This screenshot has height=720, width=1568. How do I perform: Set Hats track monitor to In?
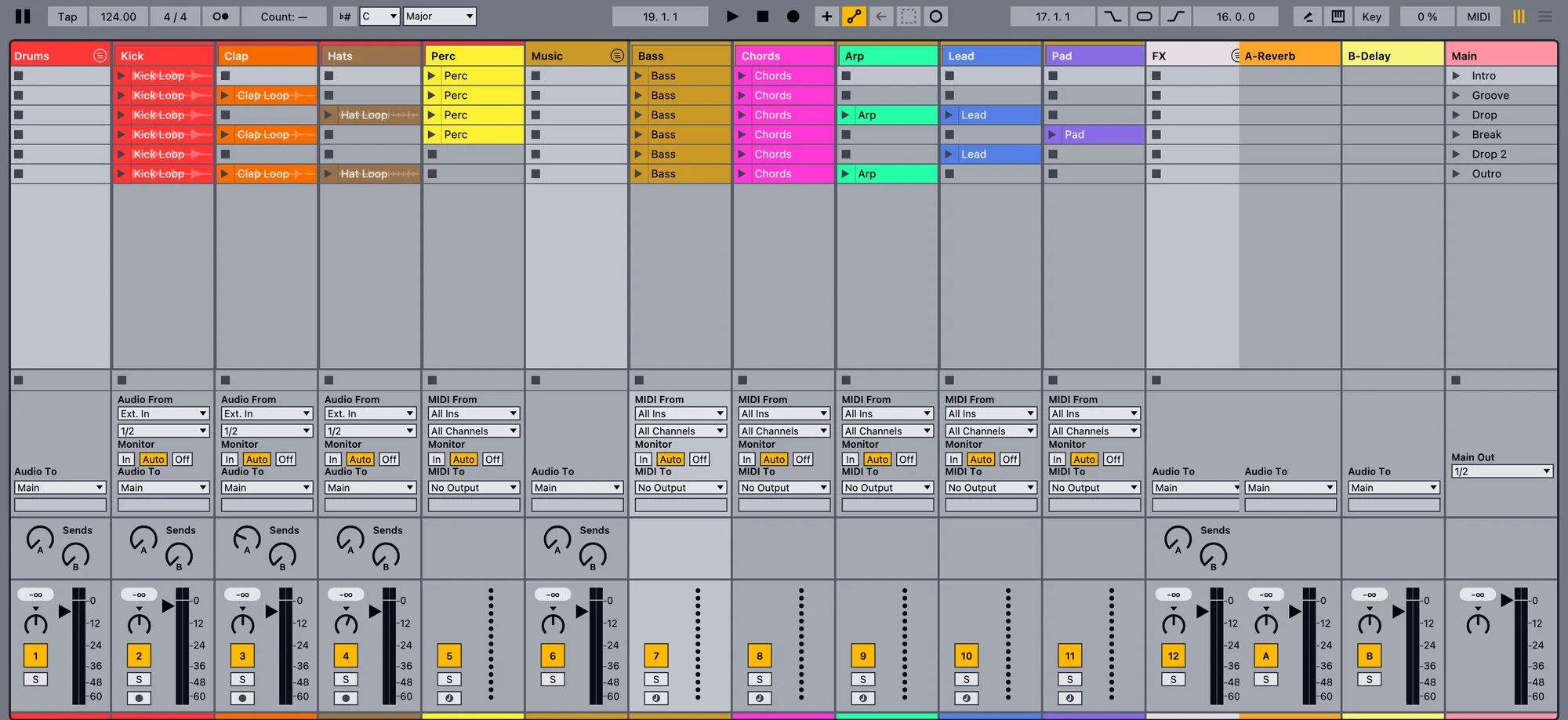coord(333,460)
